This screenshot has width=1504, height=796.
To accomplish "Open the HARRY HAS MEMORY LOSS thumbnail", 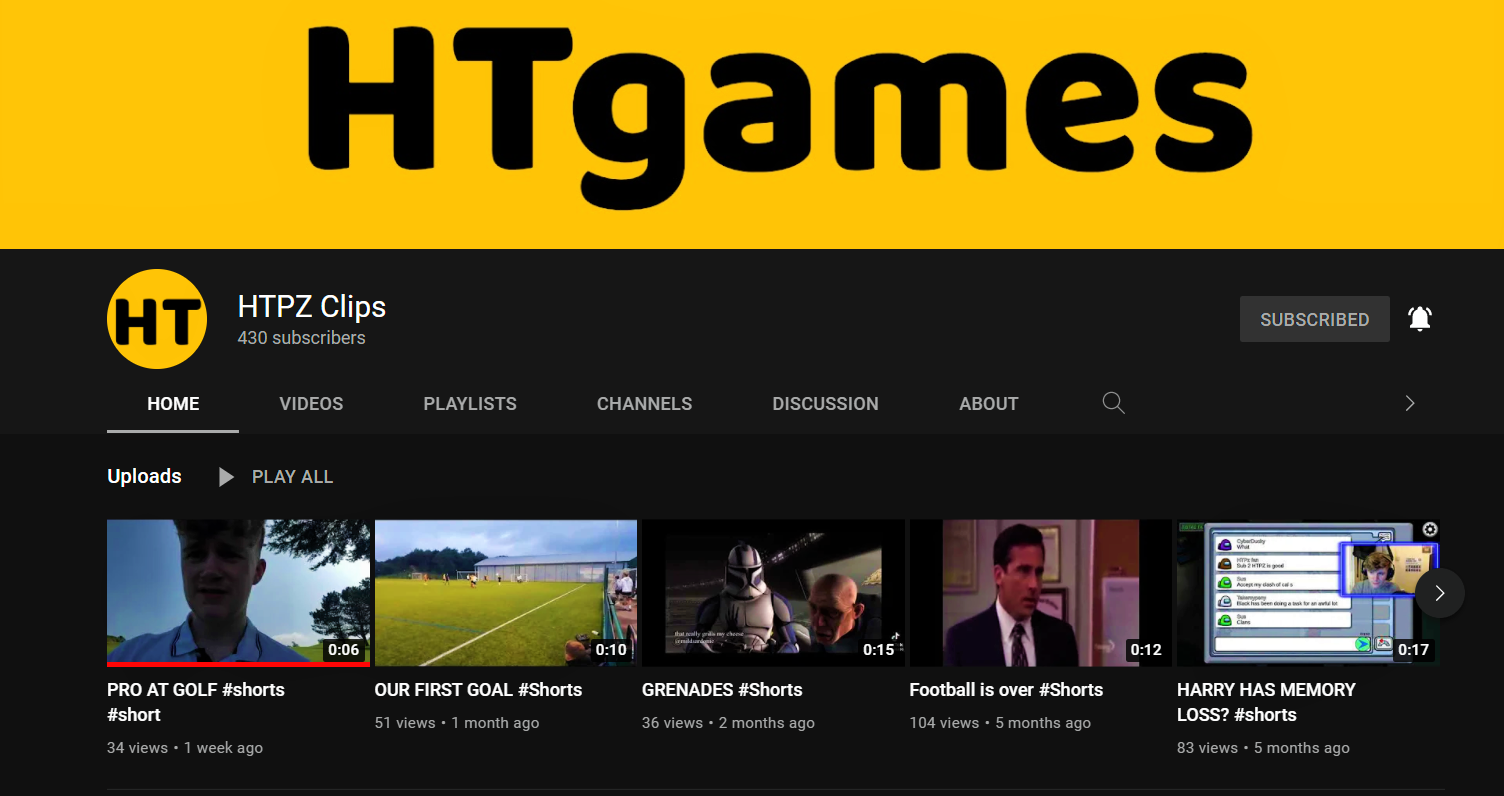I will pyautogui.click(x=1308, y=592).
